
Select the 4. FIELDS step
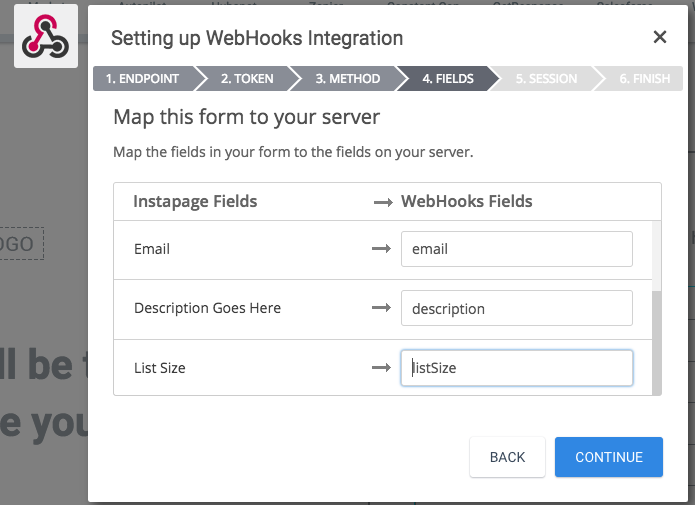[x=448, y=78]
